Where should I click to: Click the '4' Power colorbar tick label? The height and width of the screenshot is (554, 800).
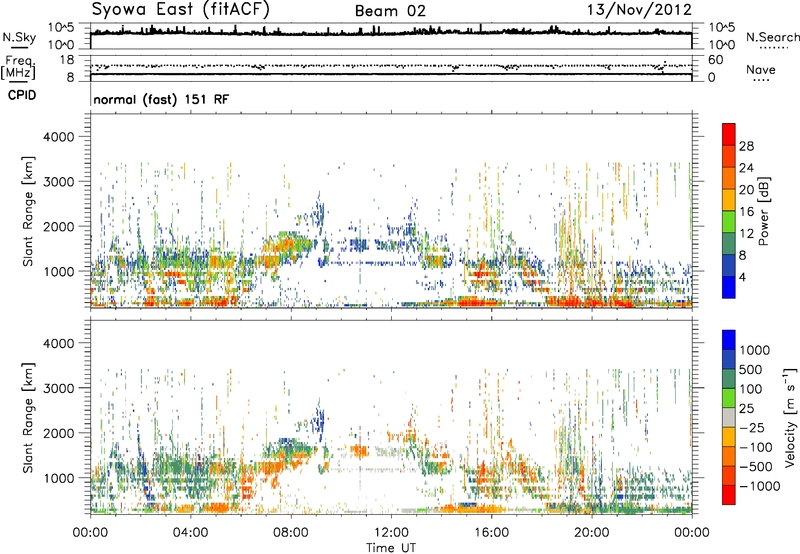[x=742, y=278]
